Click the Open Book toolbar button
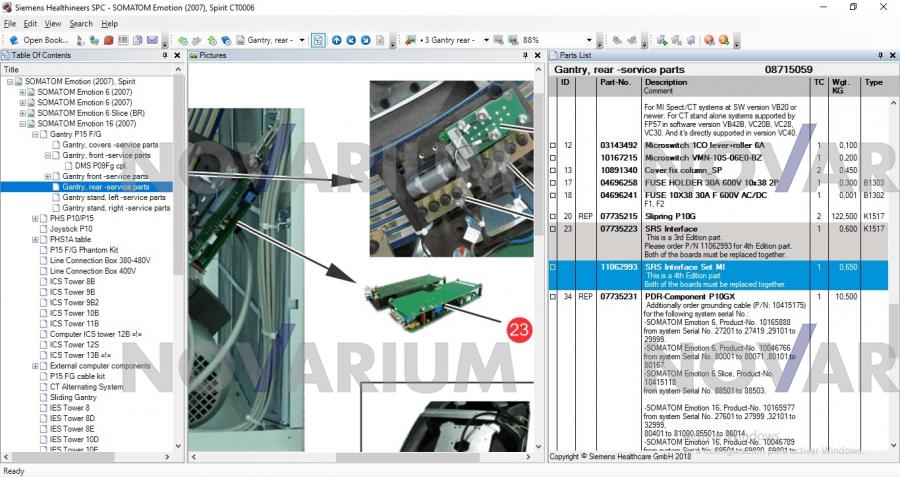The image size is (900, 477). 40,40
